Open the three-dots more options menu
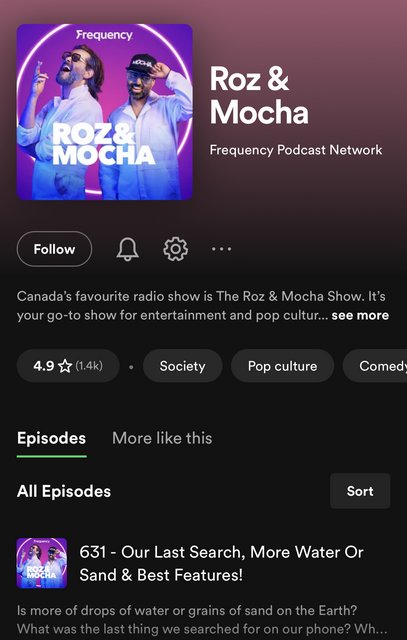This screenshot has width=407, height=640. pyautogui.click(x=222, y=249)
